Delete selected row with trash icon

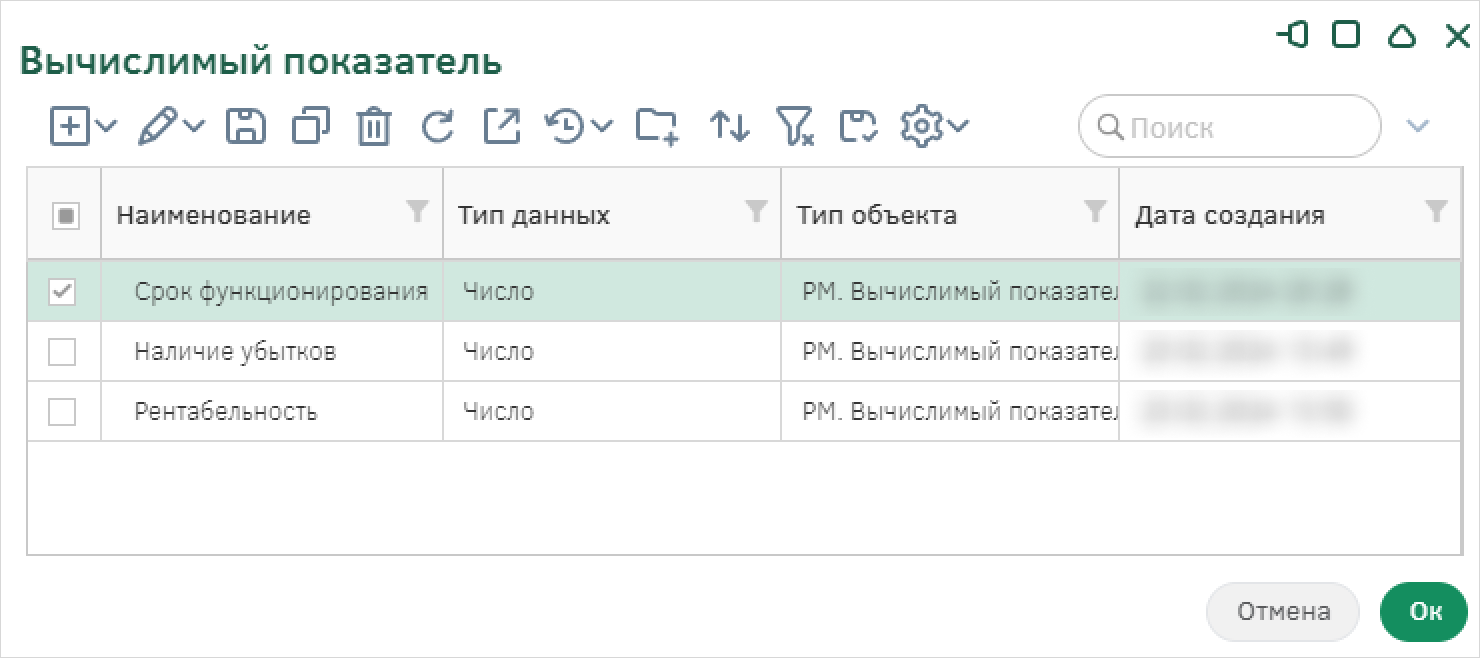pos(373,127)
